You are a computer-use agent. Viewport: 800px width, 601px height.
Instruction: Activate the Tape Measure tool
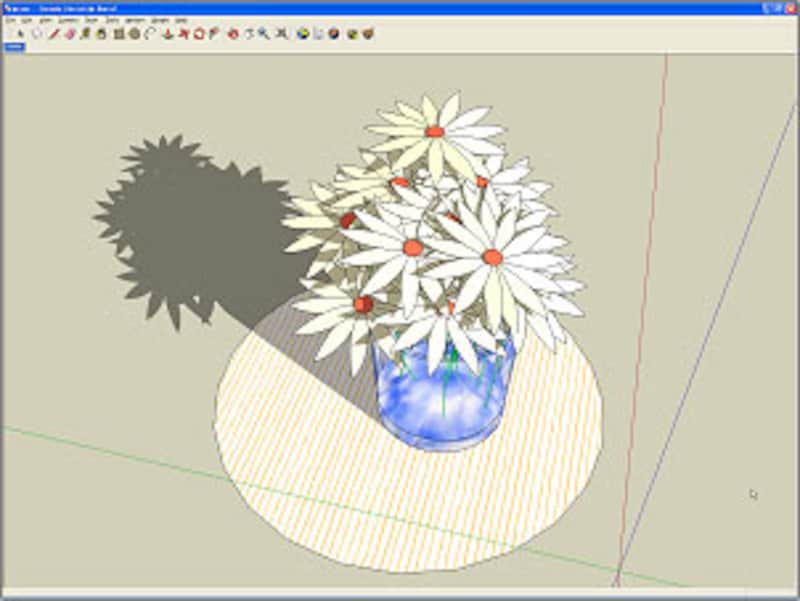coord(86,34)
